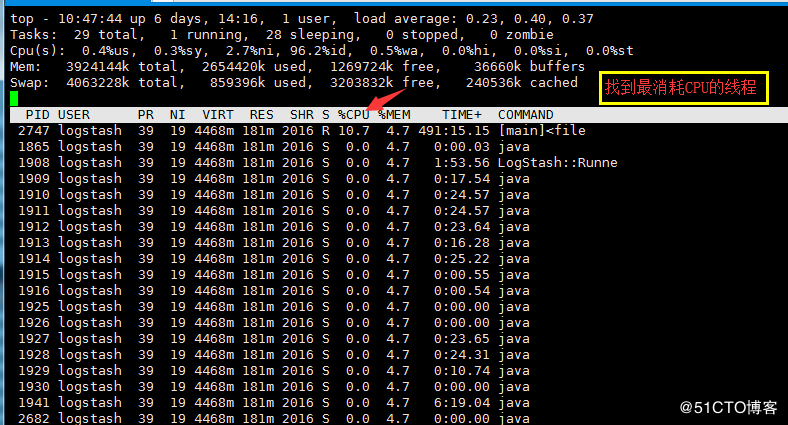
Task: Select PID 1912 row
Action: tap(274, 227)
